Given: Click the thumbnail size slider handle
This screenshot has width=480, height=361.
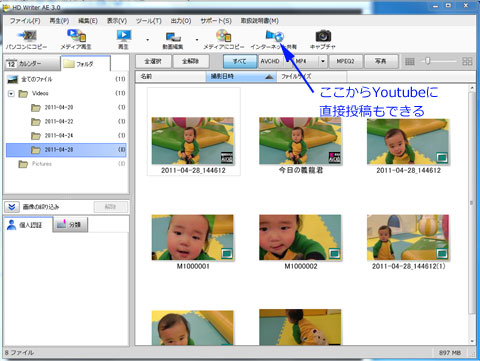Looking at the screenshot, I should click(428, 61).
